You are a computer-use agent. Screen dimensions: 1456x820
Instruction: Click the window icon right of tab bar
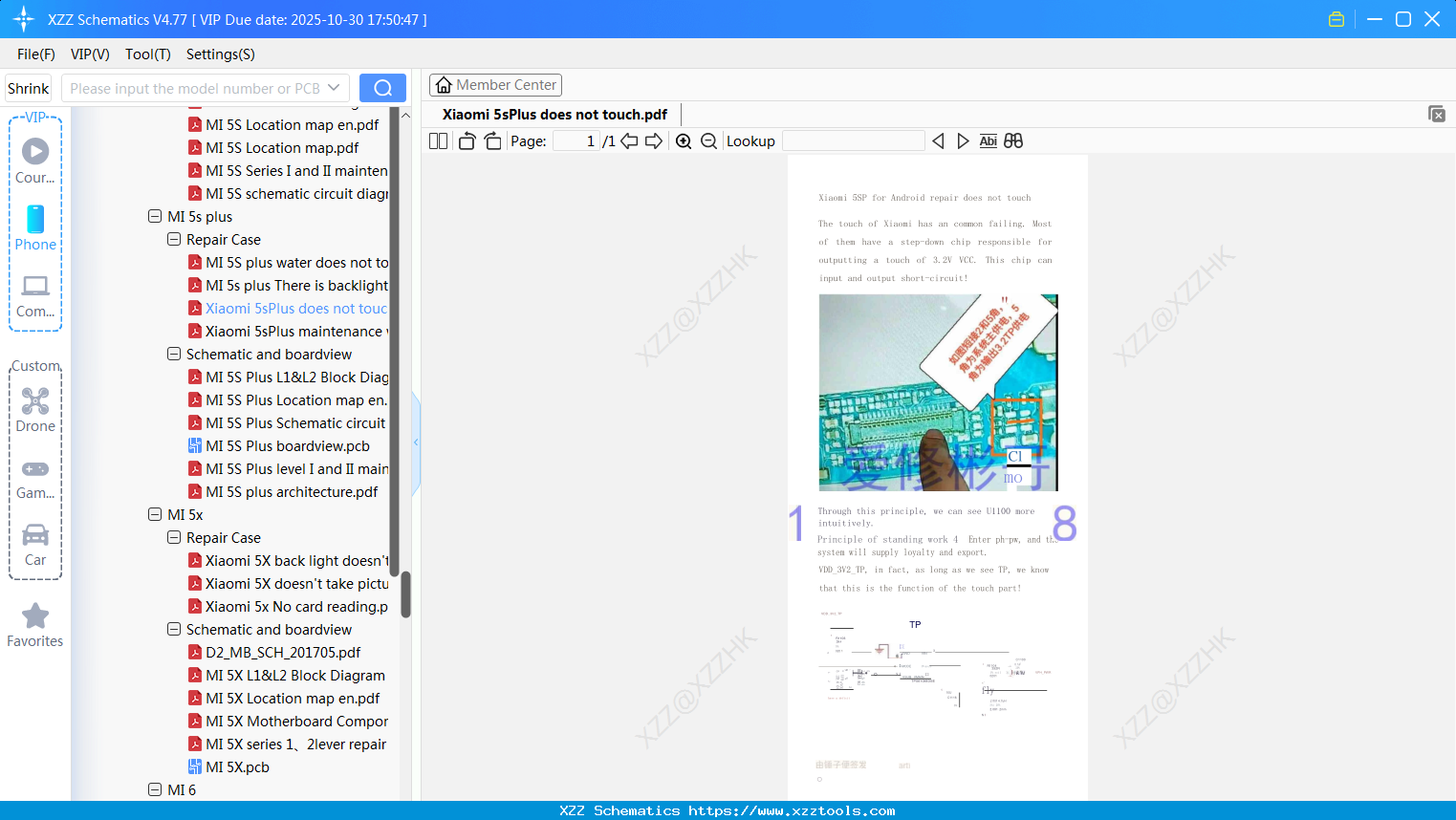(x=1436, y=114)
